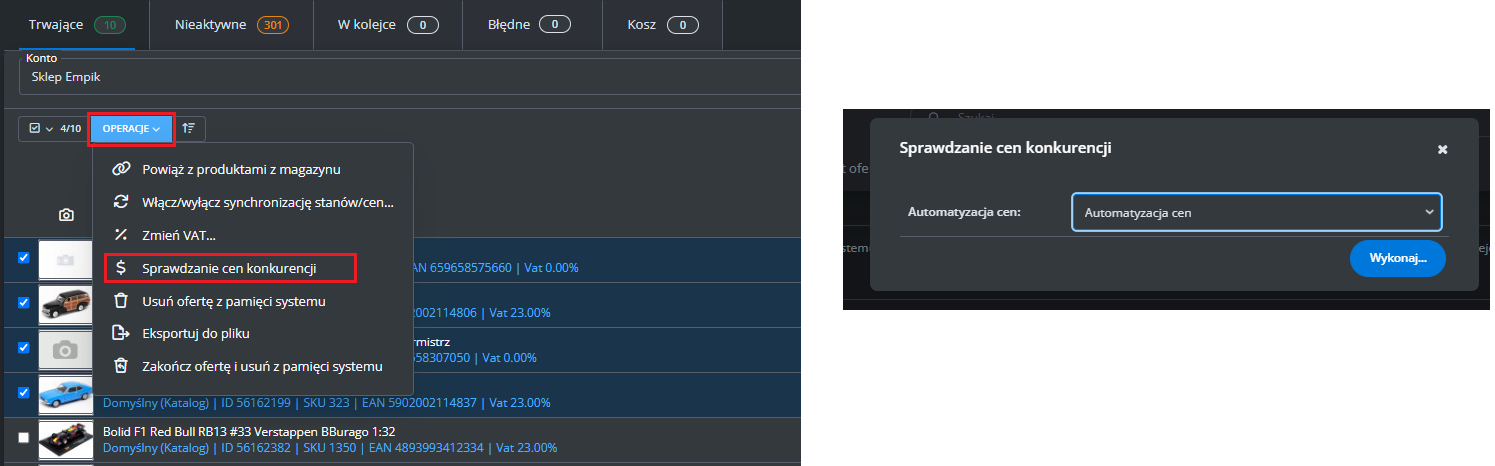Check the Bolid F1 Red Bull offer checkbox
This screenshot has height=466, width=1495.
point(24,437)
